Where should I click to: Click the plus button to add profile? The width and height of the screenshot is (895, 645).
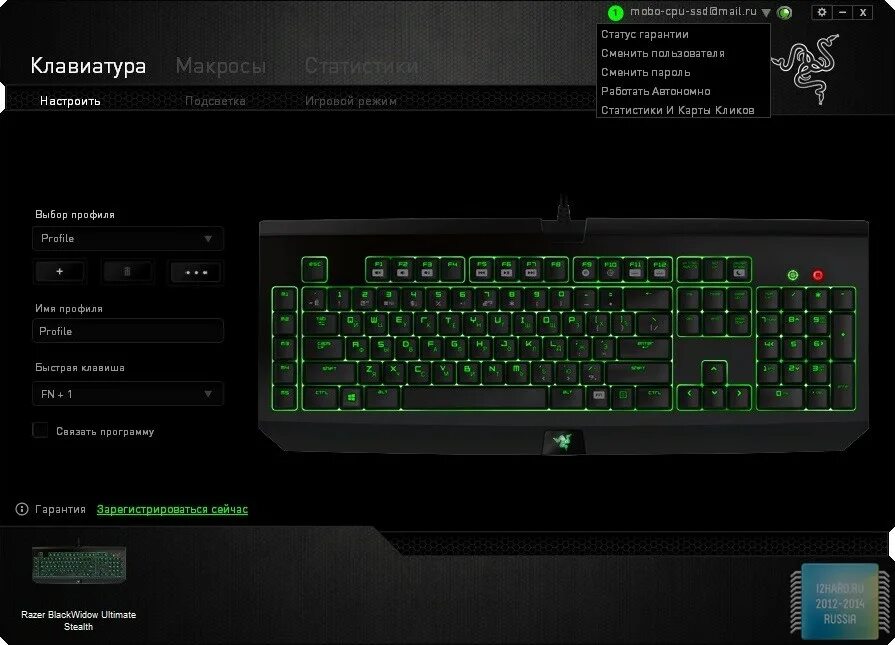60,272
